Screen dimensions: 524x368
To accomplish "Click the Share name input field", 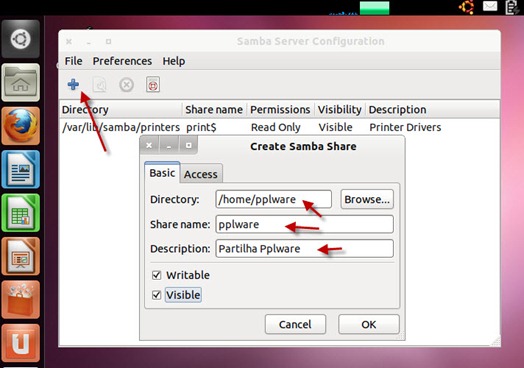I will coord(305,224).
